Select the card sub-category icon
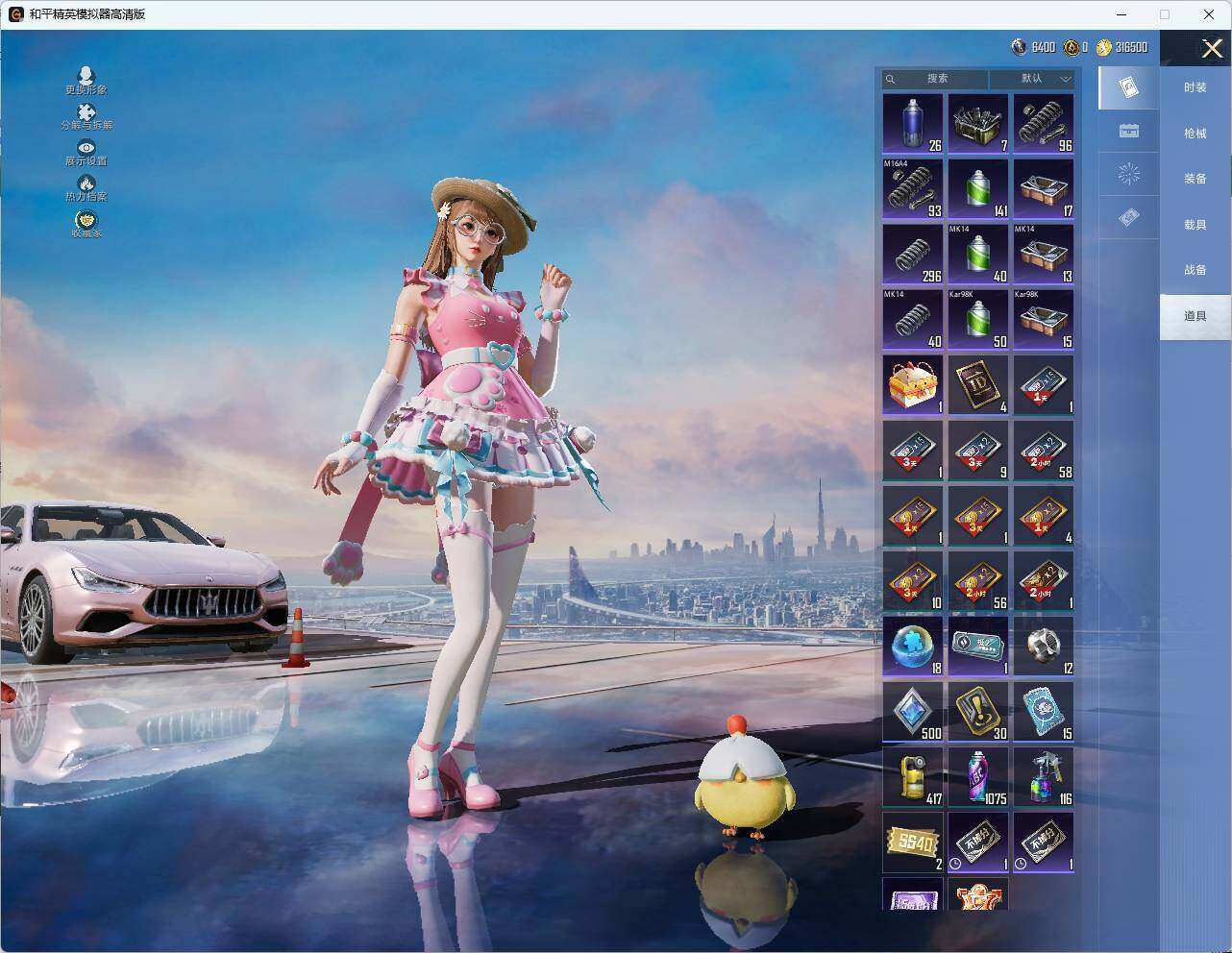The image size is (1232, 953). pos(1128,88)
